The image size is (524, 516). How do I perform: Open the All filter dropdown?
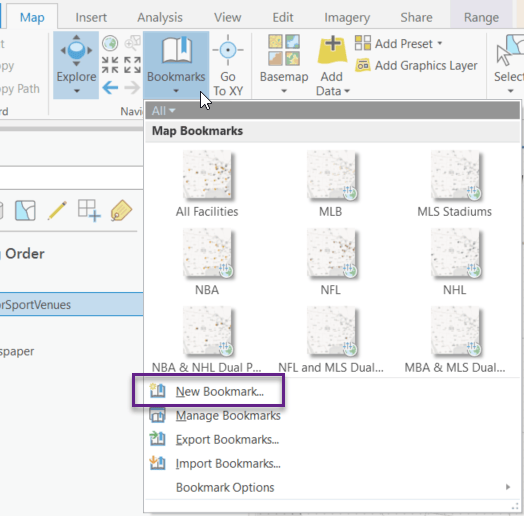163,111
